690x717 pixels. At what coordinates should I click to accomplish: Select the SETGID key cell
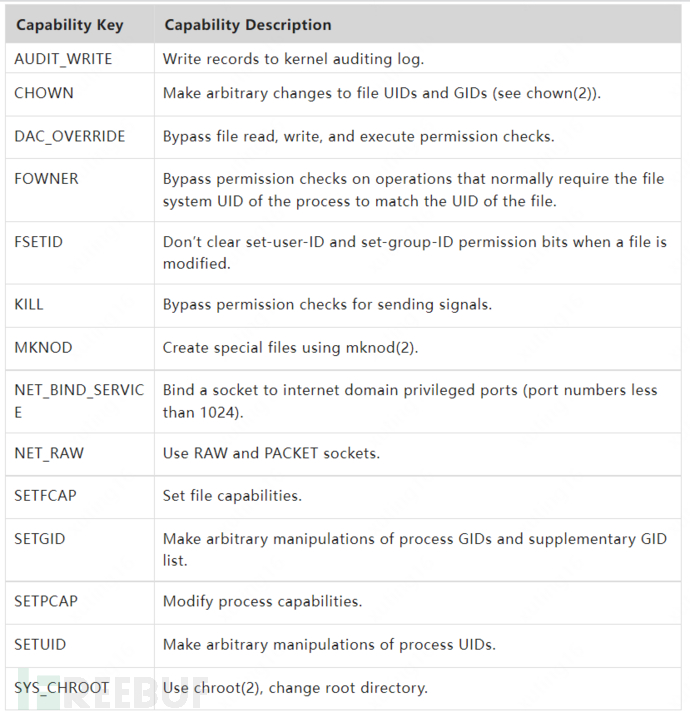[40, 539]
